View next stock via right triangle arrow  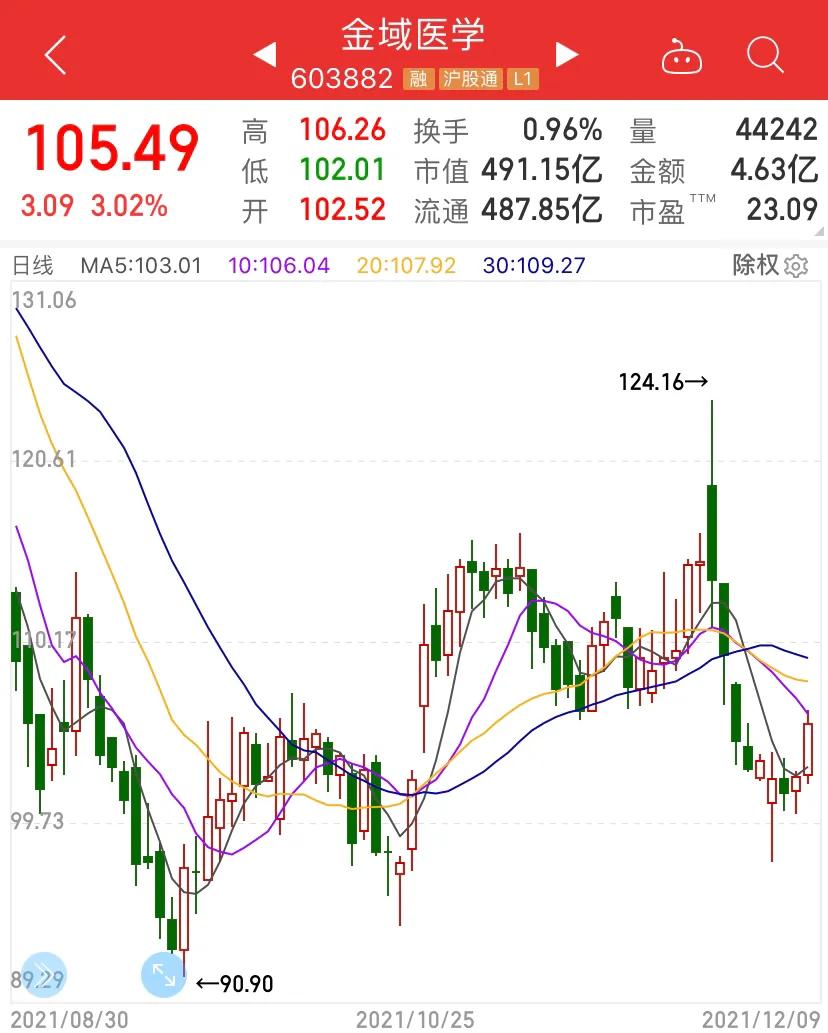567,56
